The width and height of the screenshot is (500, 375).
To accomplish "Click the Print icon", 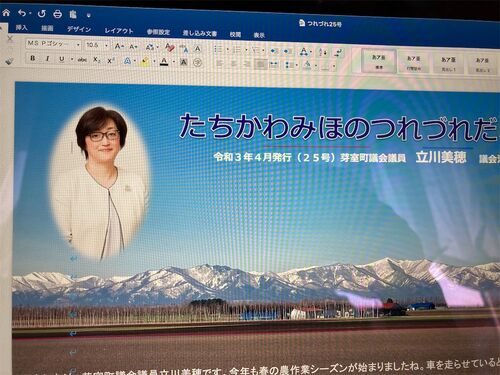I will pyautogui.click(x=58, y=14).
